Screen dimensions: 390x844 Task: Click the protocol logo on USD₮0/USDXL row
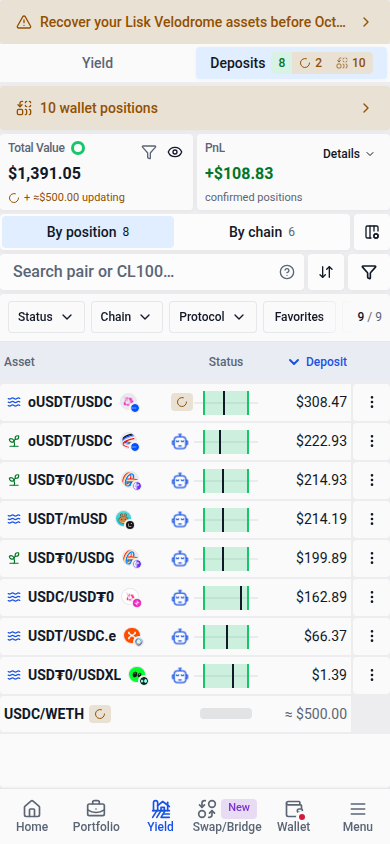click(138, 676)
